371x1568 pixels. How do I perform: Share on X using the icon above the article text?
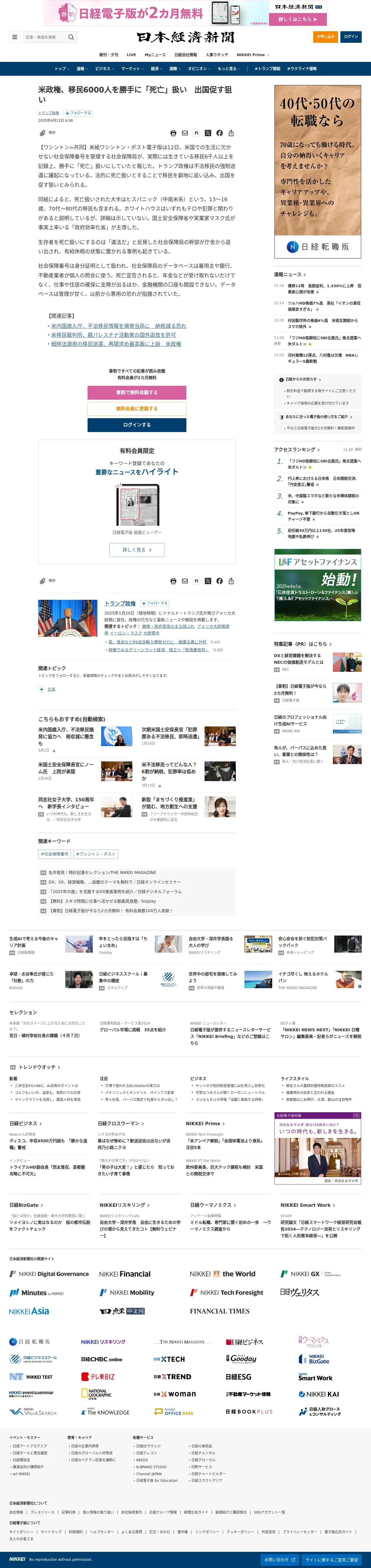point(208,133)
